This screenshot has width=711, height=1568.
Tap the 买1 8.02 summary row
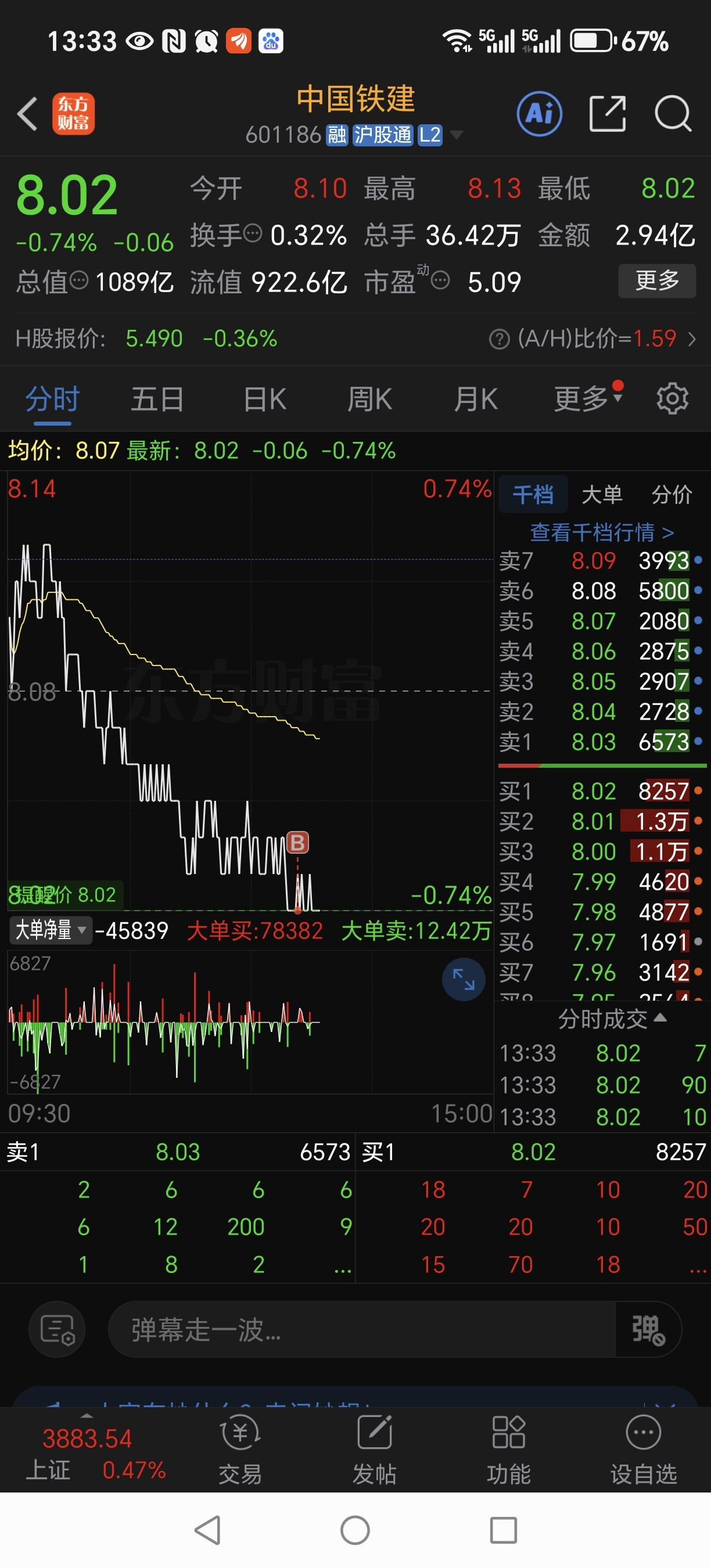(533, 1152)
